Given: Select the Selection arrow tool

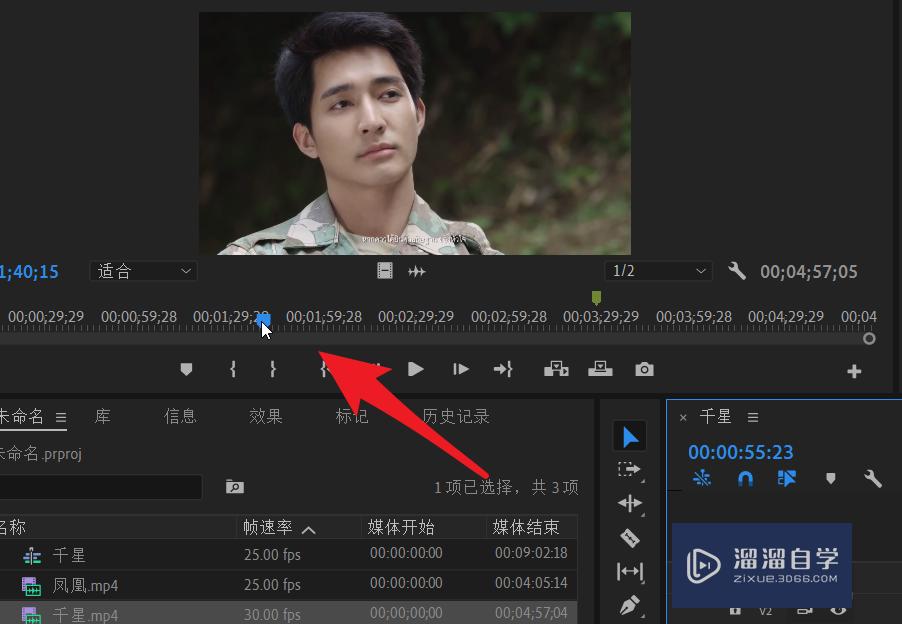Looking at the screenshot, I should click(629, 437).
